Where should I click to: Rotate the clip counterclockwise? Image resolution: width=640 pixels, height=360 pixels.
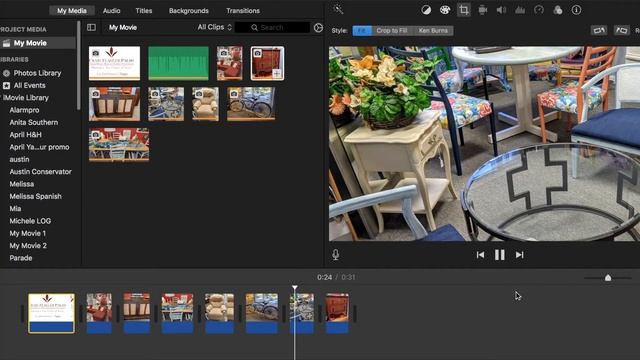coord(599,31)
